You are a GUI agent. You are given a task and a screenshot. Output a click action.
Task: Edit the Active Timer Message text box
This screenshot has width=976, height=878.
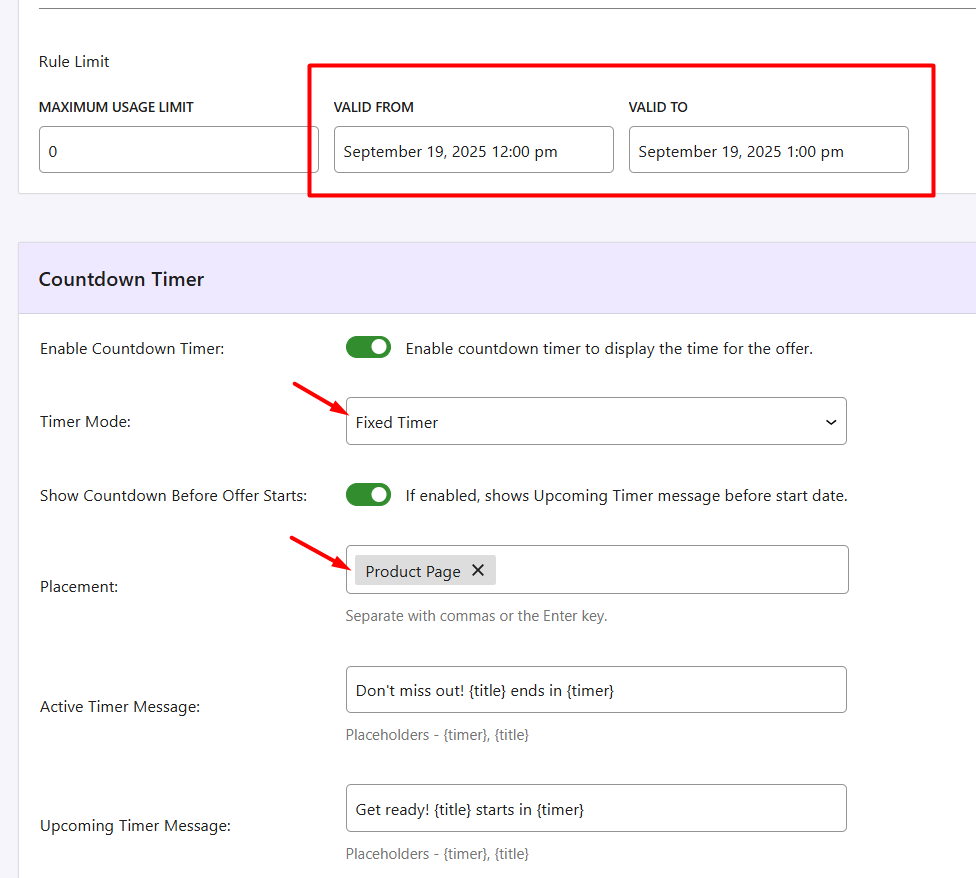(x=595, y=690)
